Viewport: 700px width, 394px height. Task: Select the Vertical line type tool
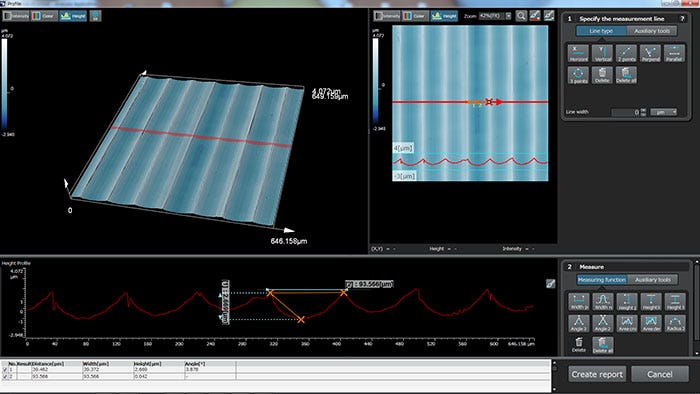(602, 53)
